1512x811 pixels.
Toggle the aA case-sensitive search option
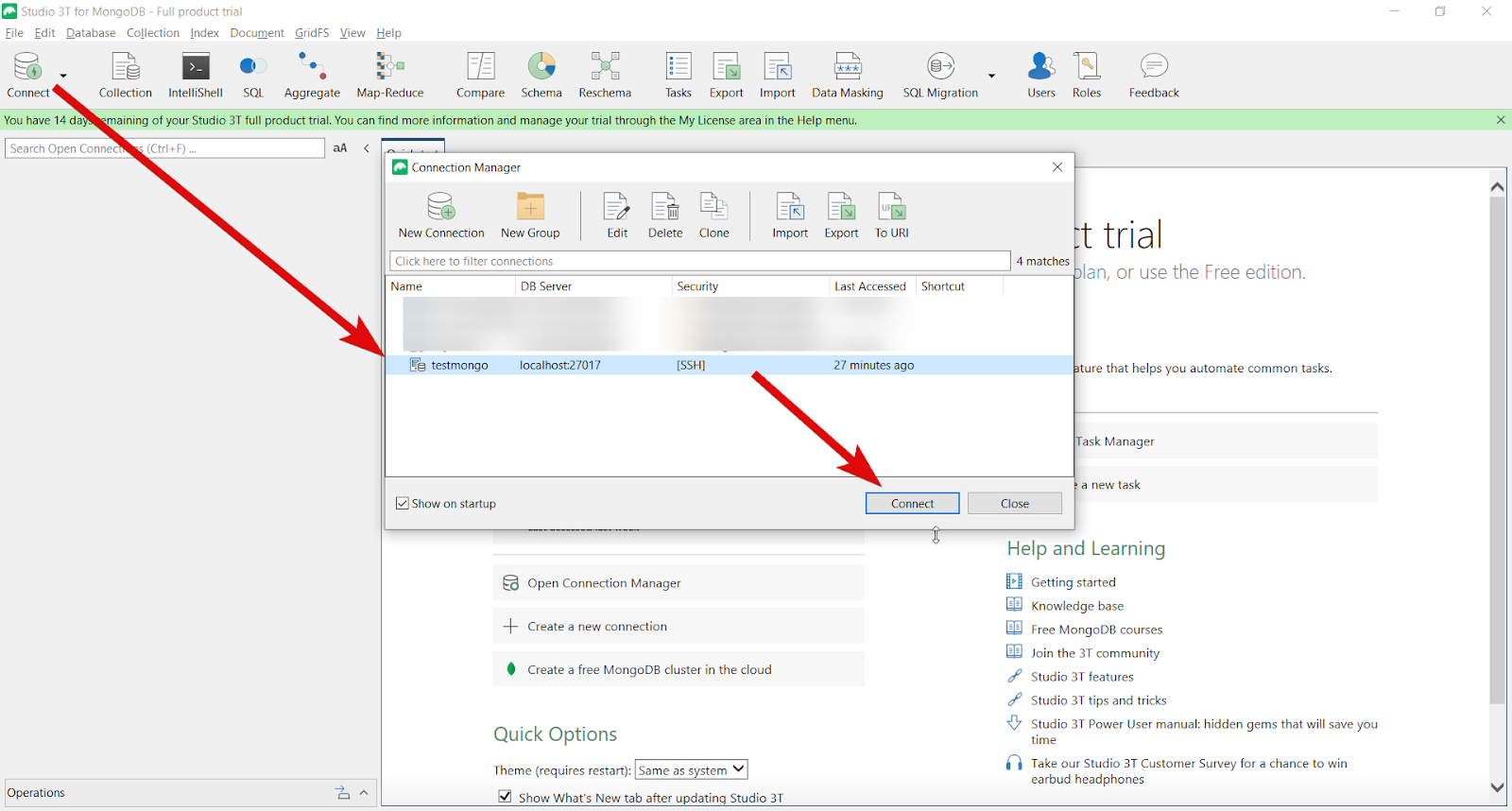pyautogui.click(x=340, y=148)
